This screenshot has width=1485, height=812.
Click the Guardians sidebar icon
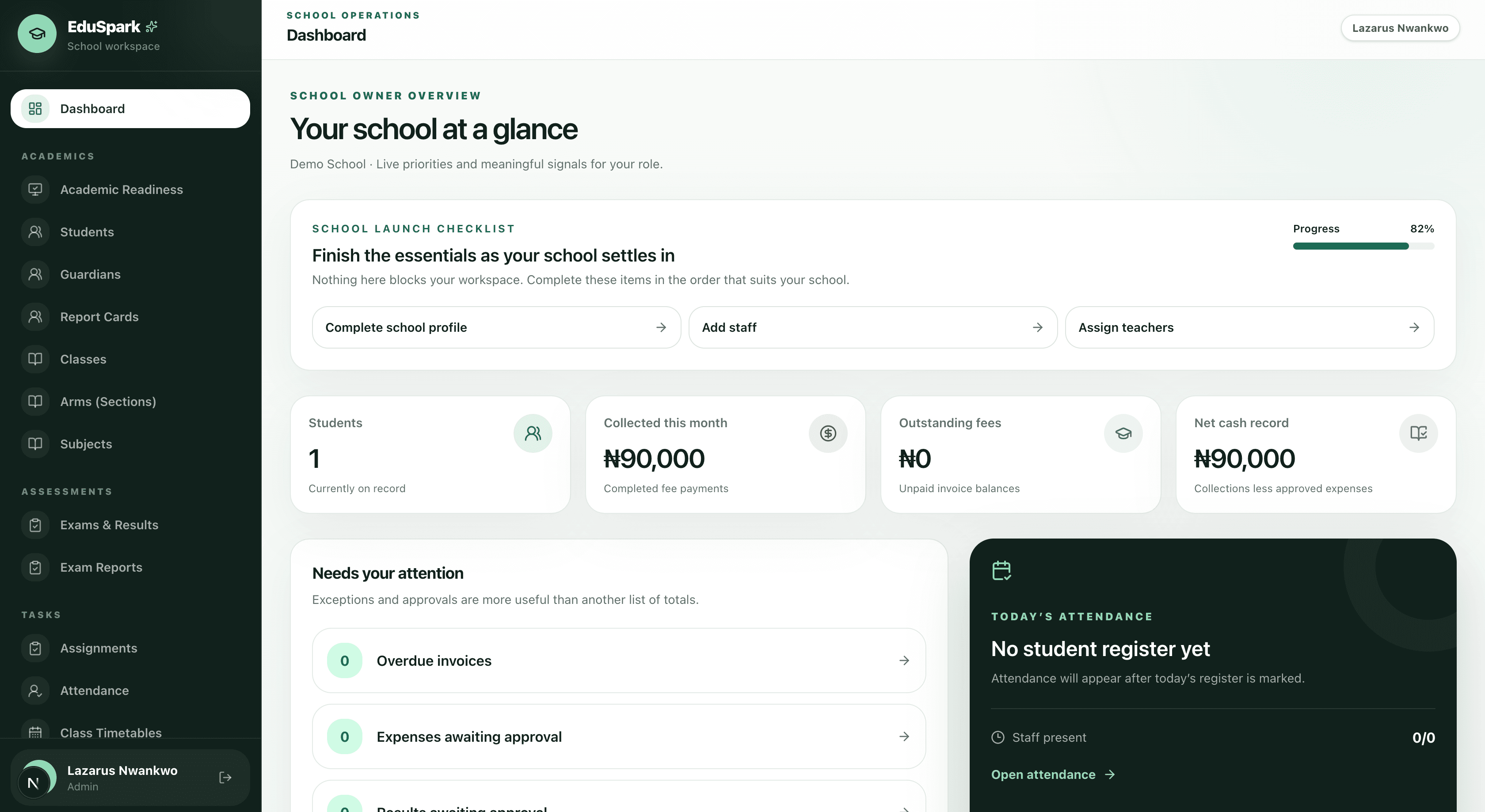pyautogui.click(x=35, y=274)
